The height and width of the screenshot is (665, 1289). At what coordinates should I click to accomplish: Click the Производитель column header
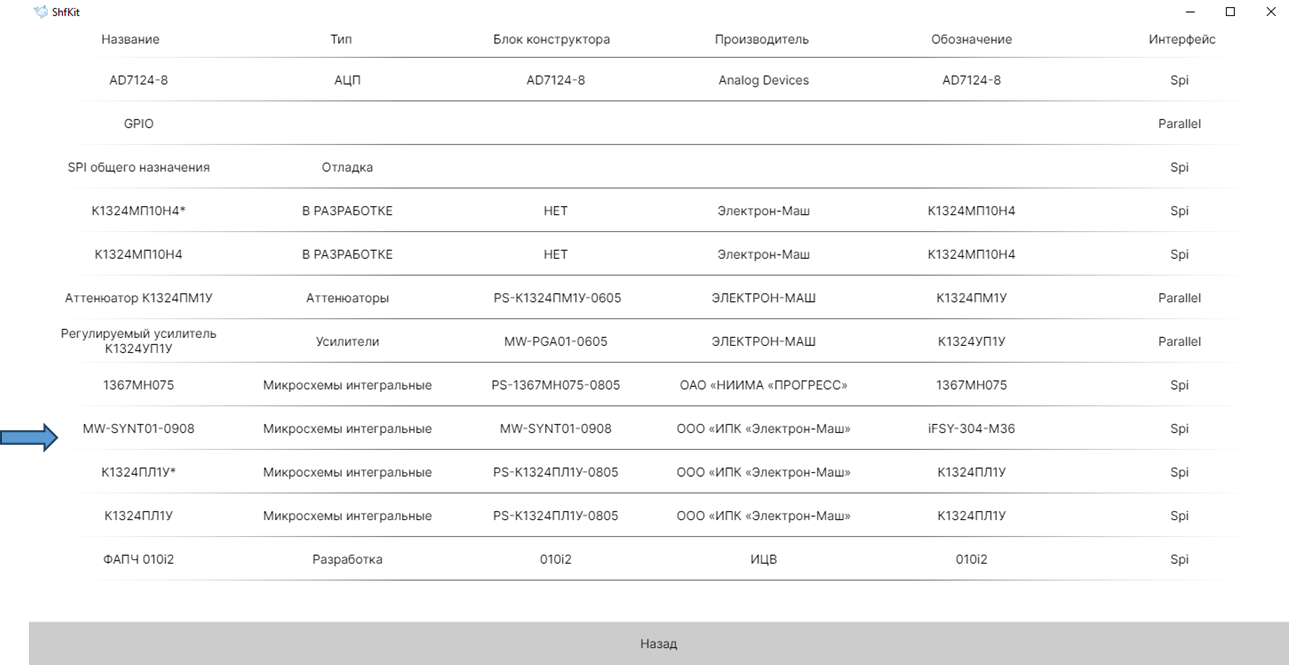761,40
